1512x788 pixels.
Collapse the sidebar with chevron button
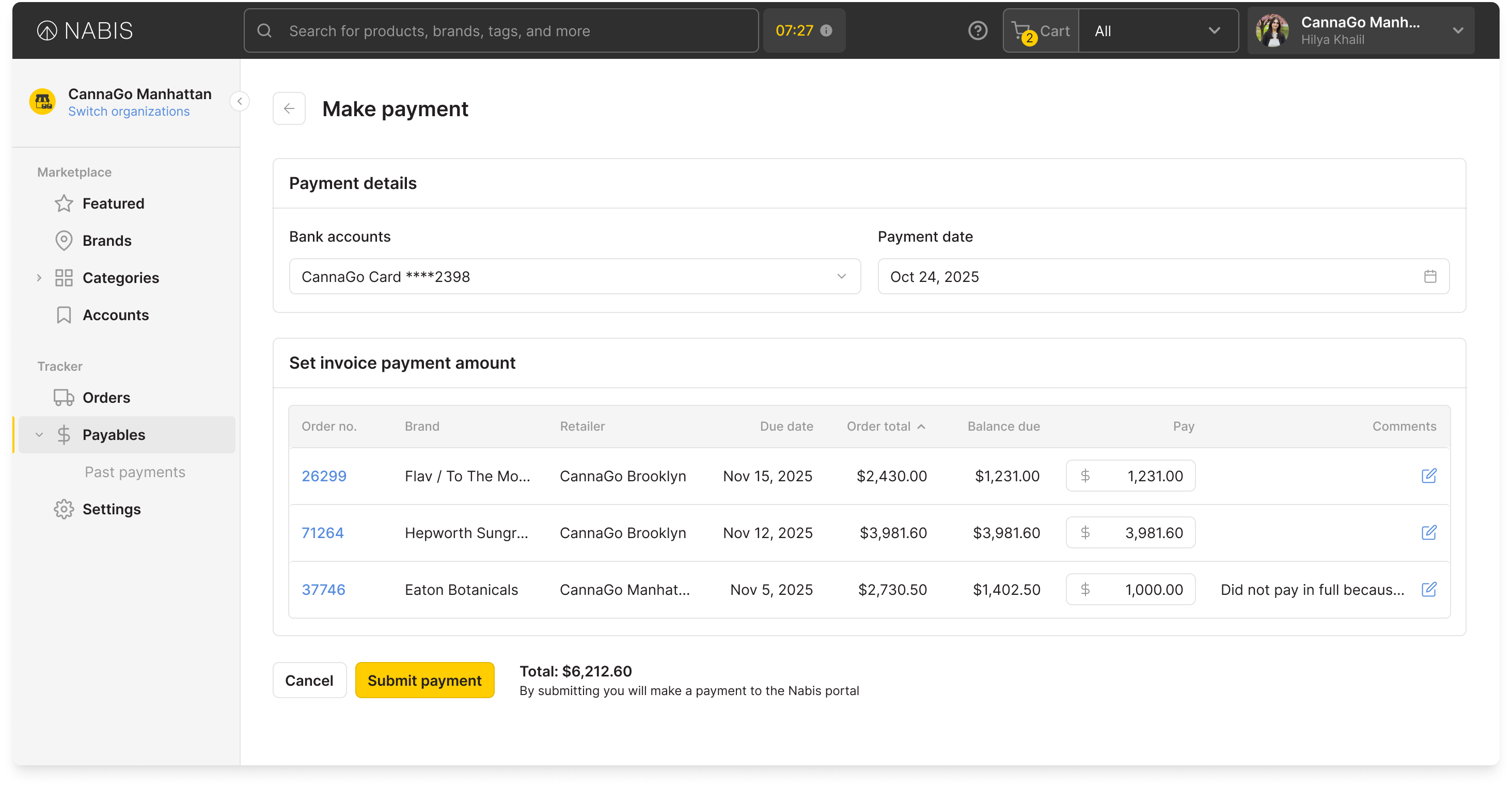coord(240,101)
